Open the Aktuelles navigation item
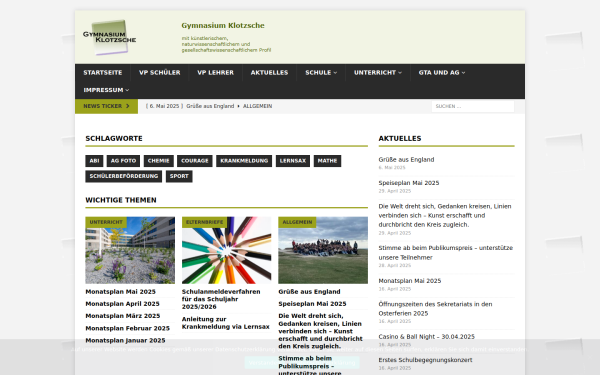The width and height of the screenshot is (600, 375). pyautogui.click(x=269, y=72)
